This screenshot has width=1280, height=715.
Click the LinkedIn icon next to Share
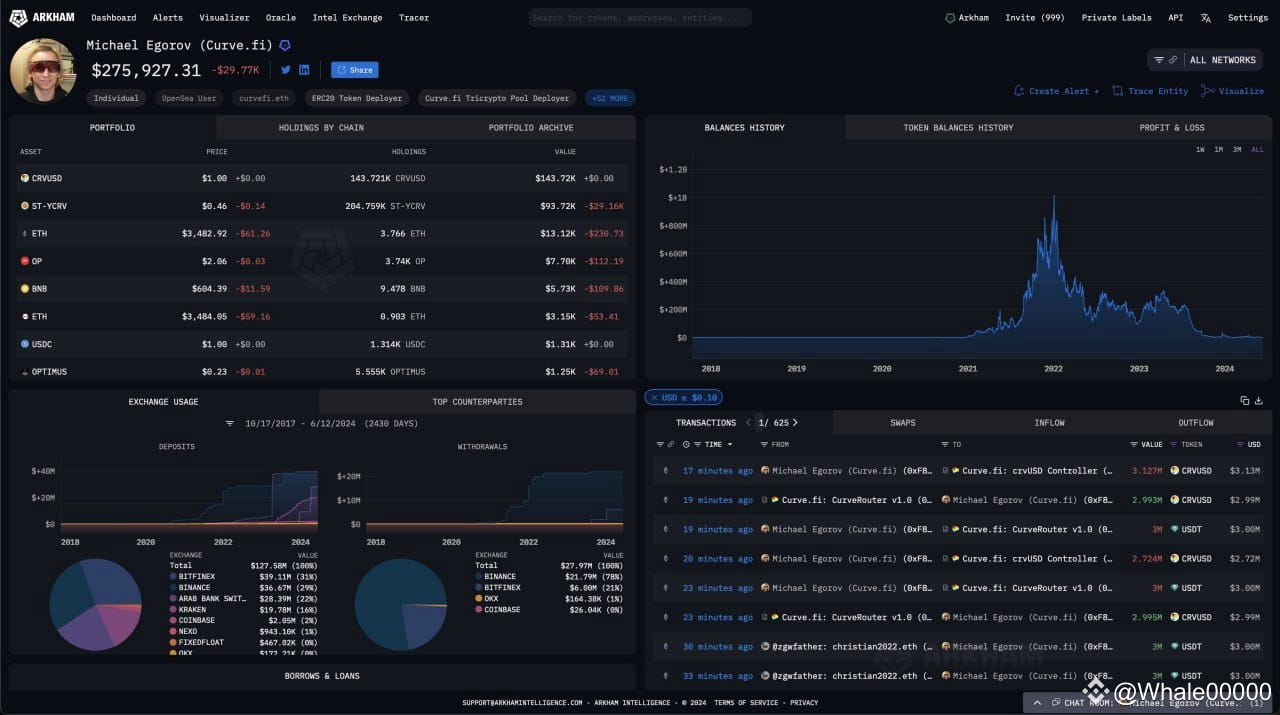point(304,70)
